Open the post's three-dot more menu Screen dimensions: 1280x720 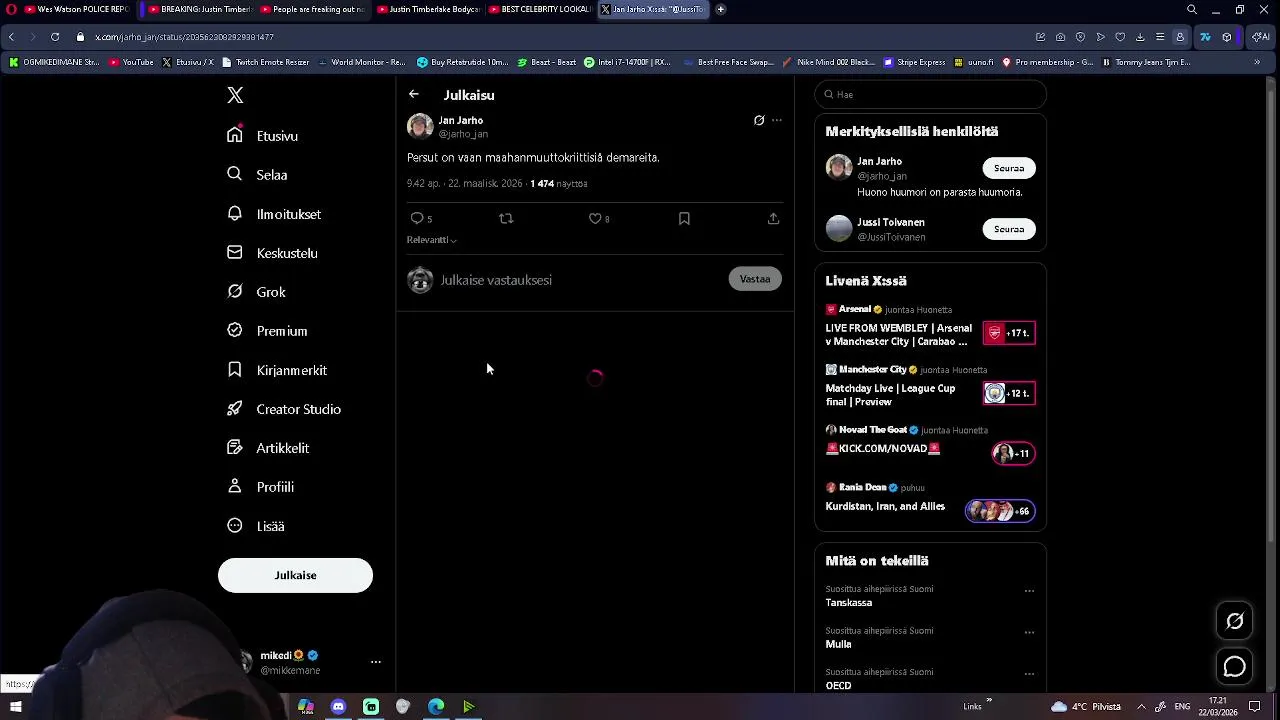click(x=777, y=120)
